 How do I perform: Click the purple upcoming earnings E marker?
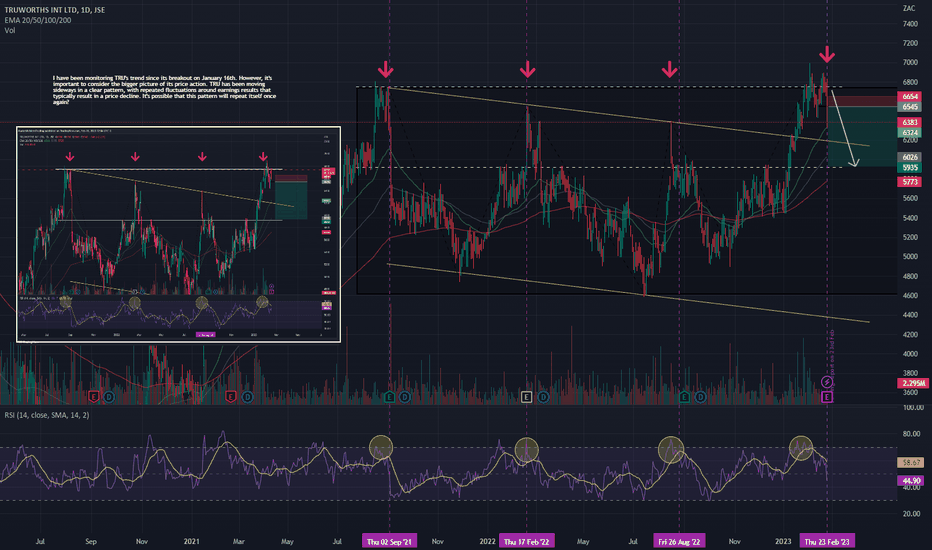point(827,397)
